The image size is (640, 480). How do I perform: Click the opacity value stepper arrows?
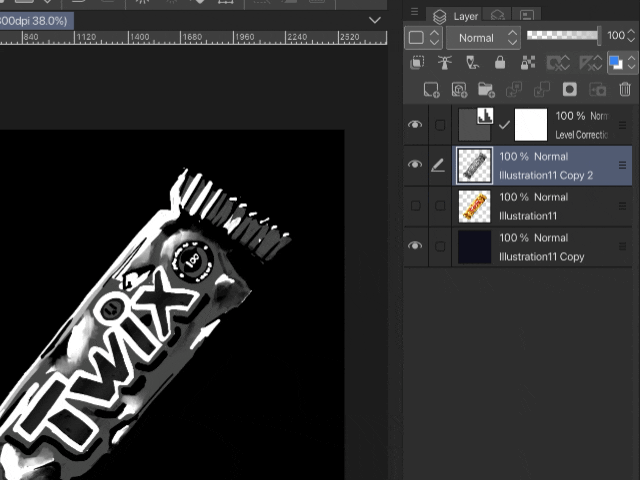coord(631,36)
